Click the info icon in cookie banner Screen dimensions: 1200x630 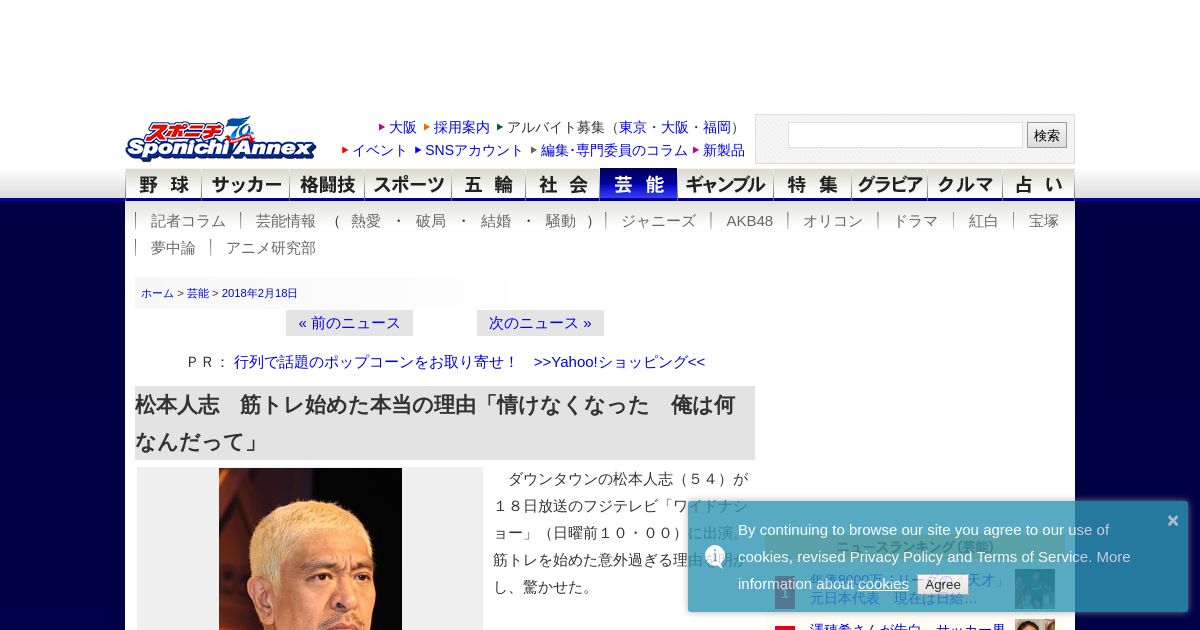tap(715, 556)
